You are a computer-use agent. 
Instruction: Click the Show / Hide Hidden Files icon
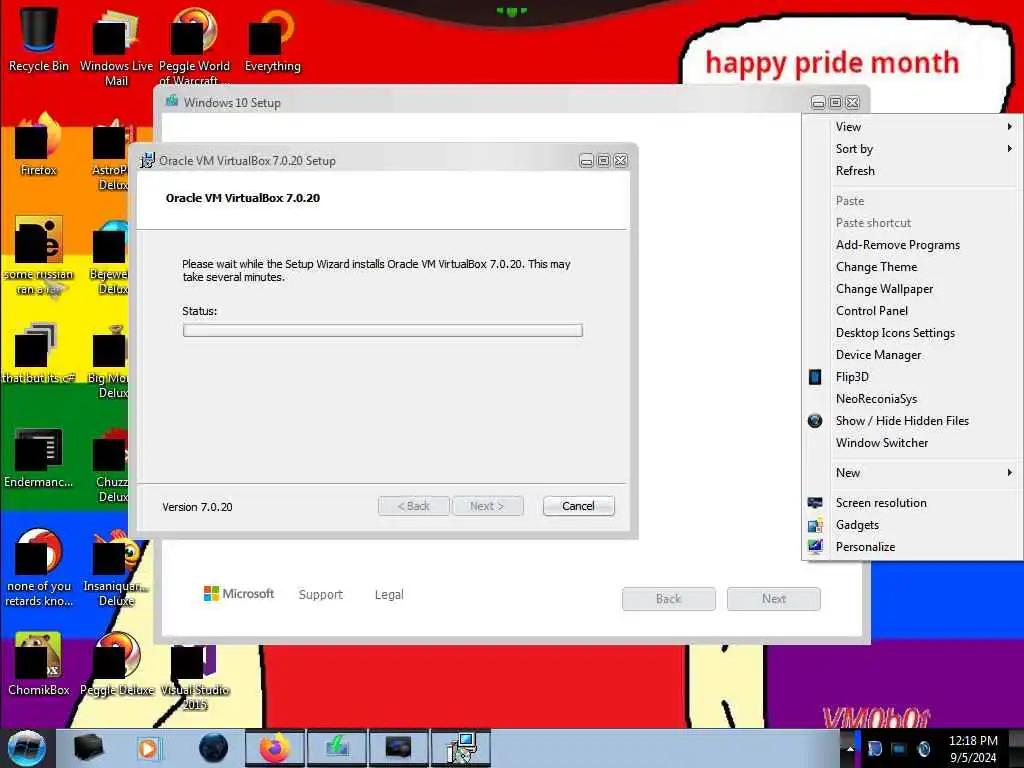pos(815,421)
